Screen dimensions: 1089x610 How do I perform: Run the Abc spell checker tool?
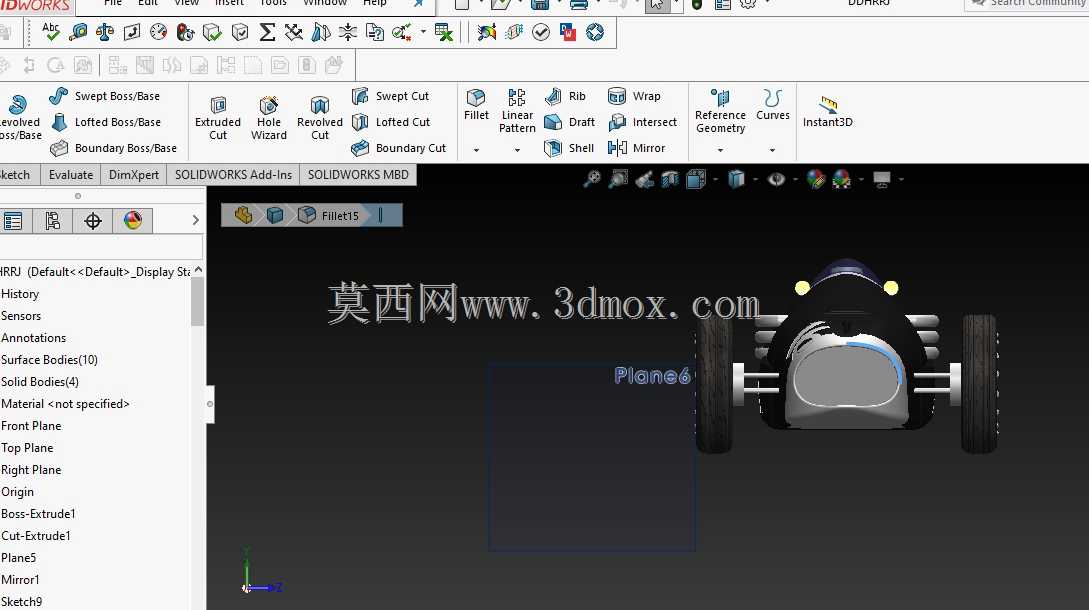[51, 32]
